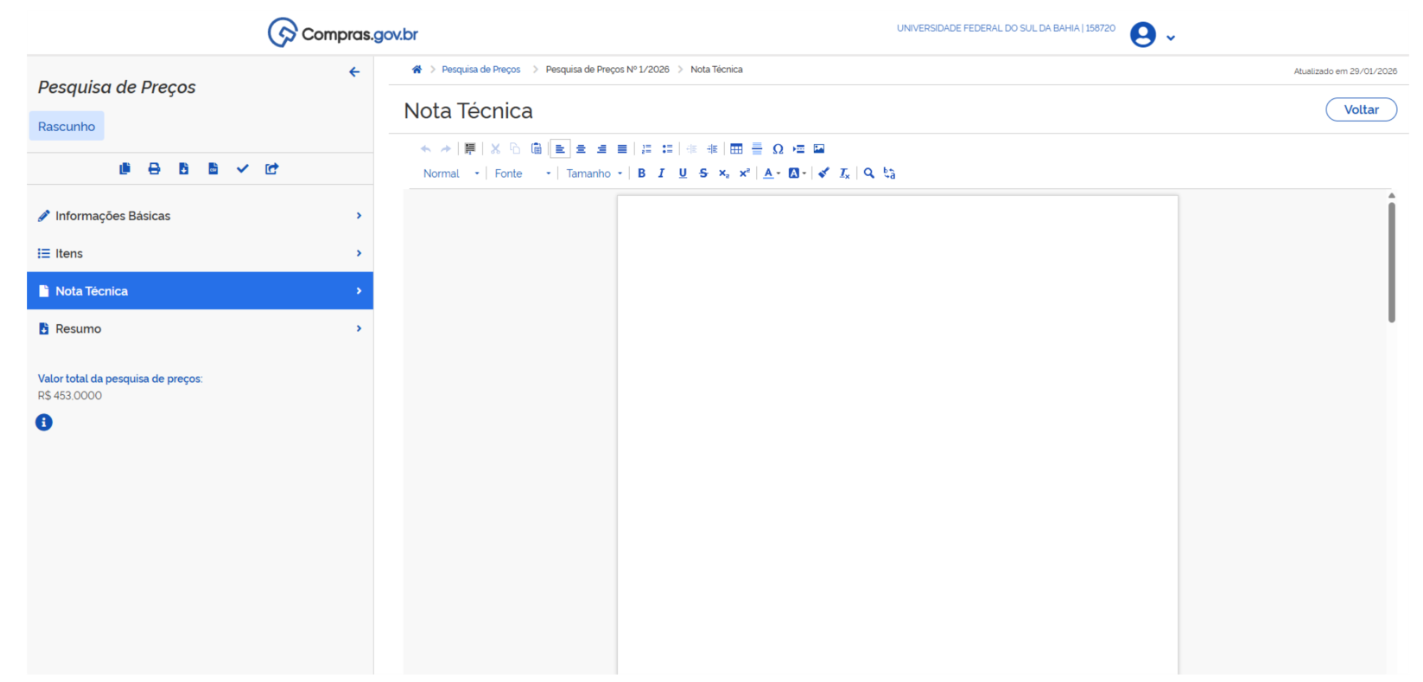Open the Fonte font dropdown
This screenshot has height=682, width=1423.
(522, 173)
